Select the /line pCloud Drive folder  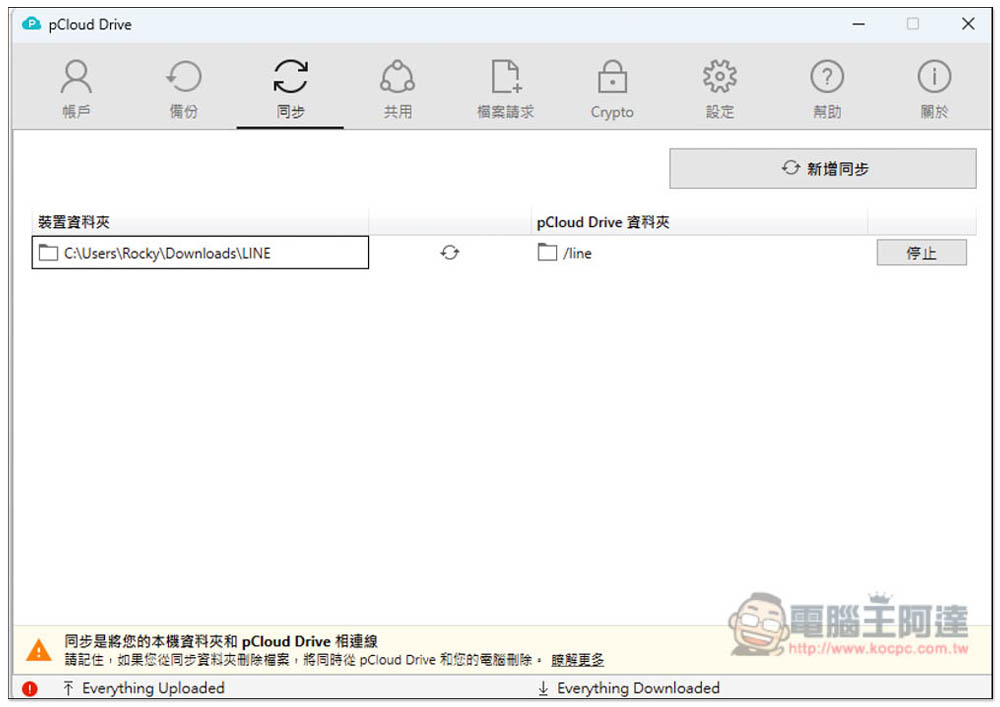(x=564, y=252)
